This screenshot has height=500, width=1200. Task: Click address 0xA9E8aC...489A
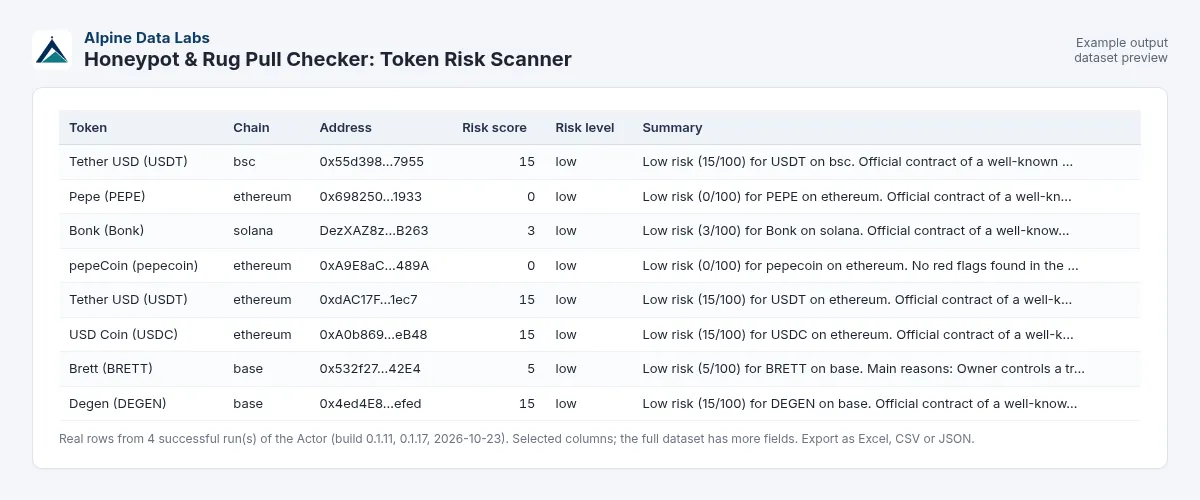pos(374,266)
